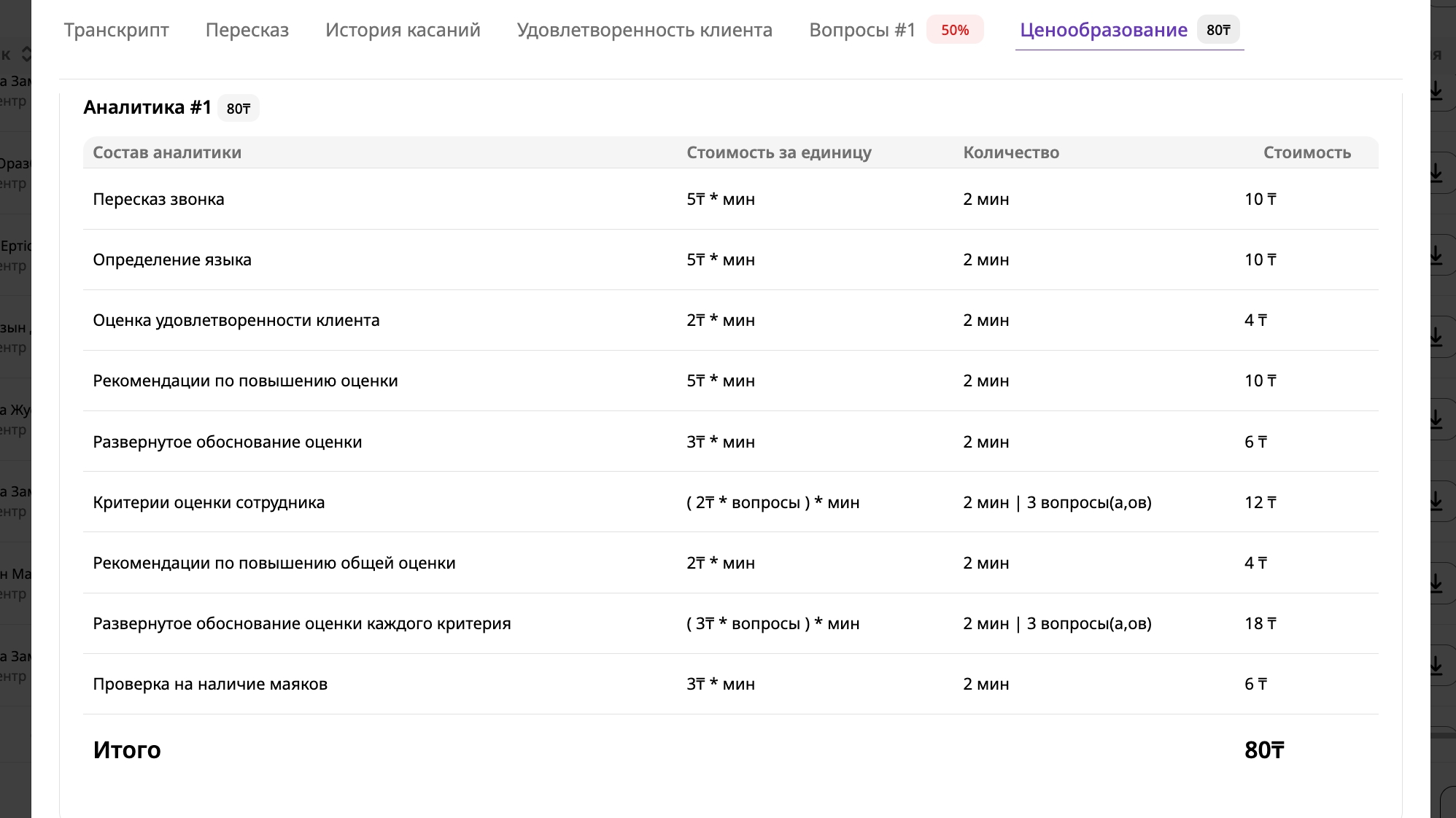This screenshot has height=818, width=1456.
Task: Open the История касаний tab
Action: [x=403, y=30]
